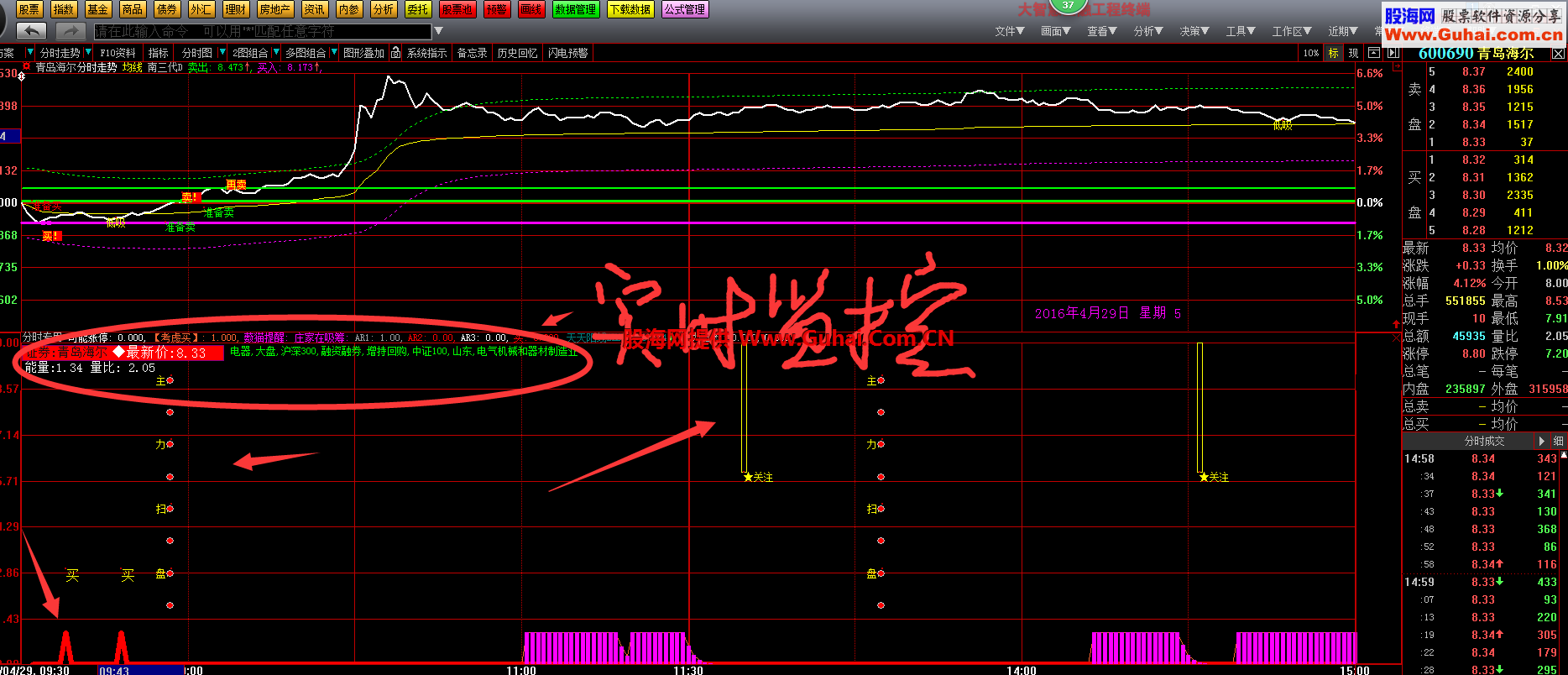Viewport: 1568px width, 675px height.
Task: Open the green 数据管理 button
Action: point(575,9)
